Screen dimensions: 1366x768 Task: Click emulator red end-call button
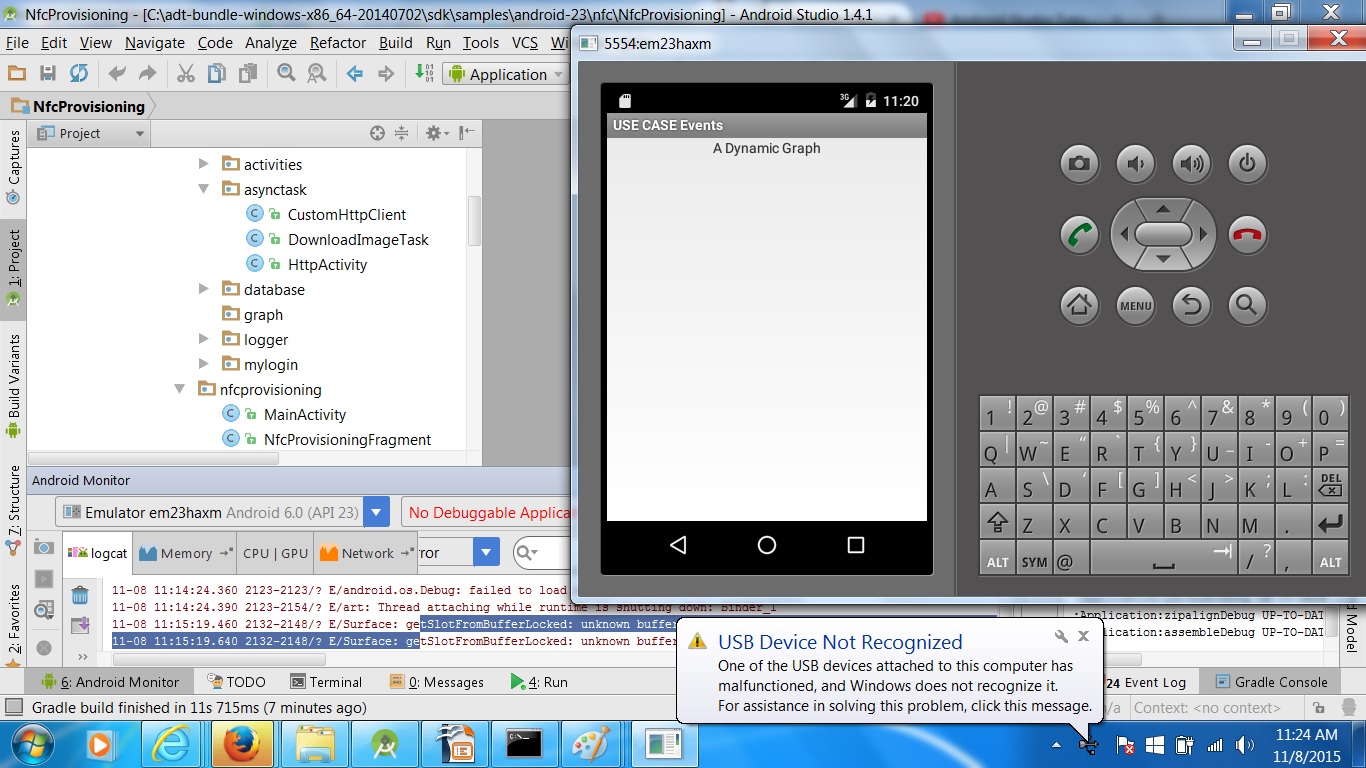point(1247,235)
